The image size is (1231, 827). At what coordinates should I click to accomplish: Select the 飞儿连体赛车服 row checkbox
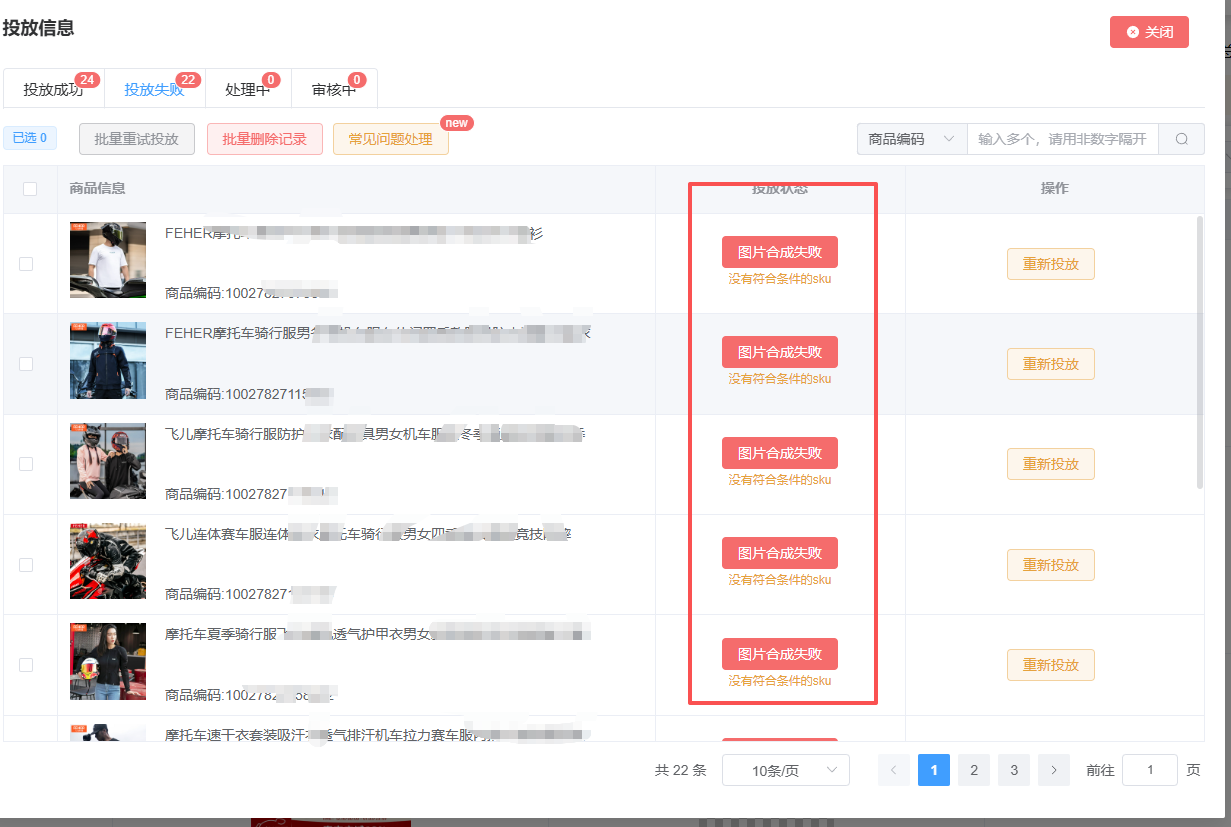(26, 565)
